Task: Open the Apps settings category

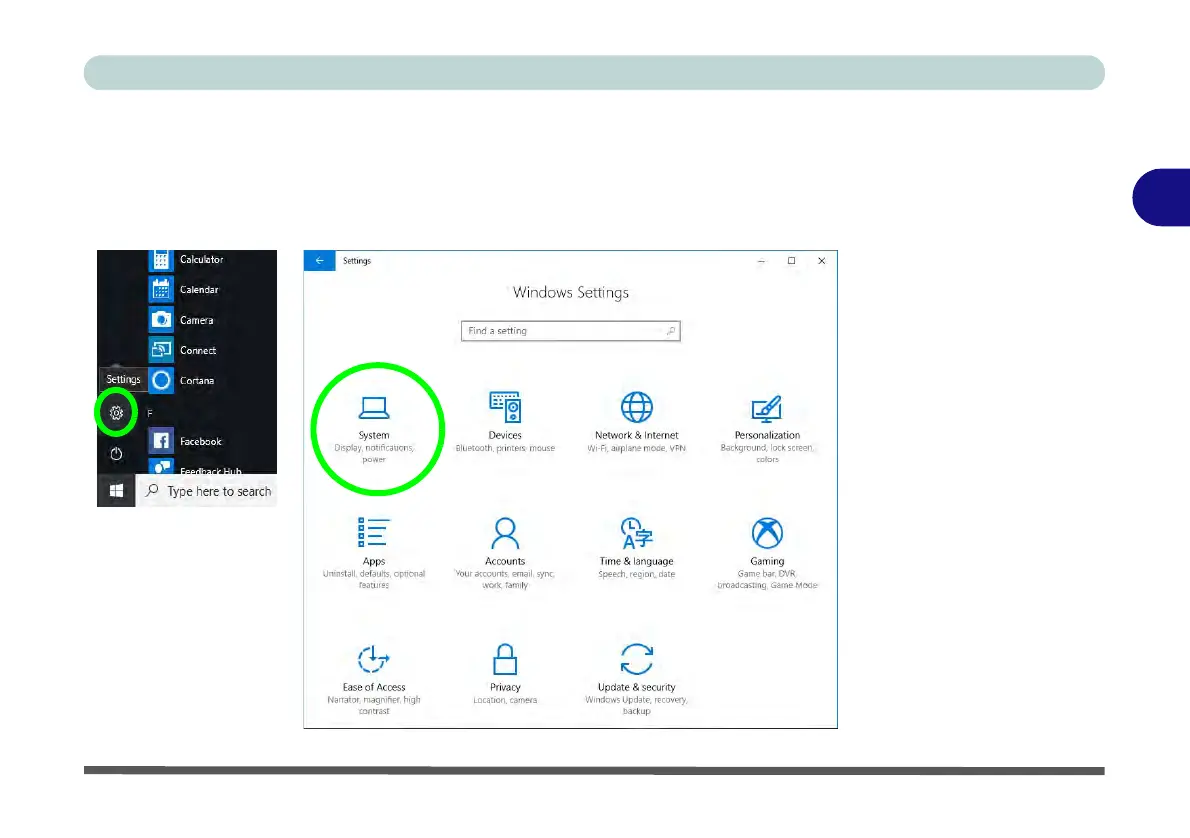Action: click(x=373, y=553)
